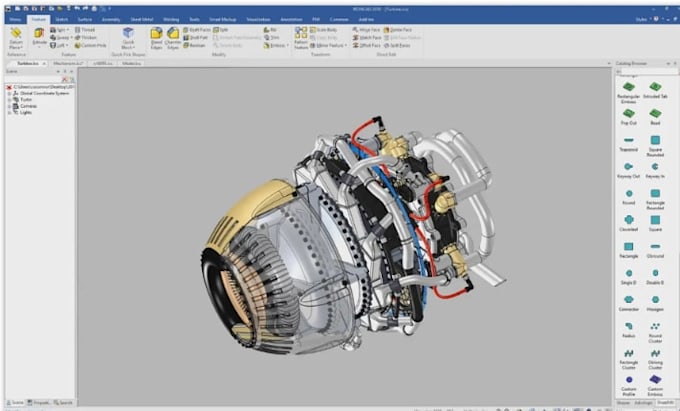Open the Add-ins ribbon tab
This screenshot has height=411, width=680.
coord(366,20)
